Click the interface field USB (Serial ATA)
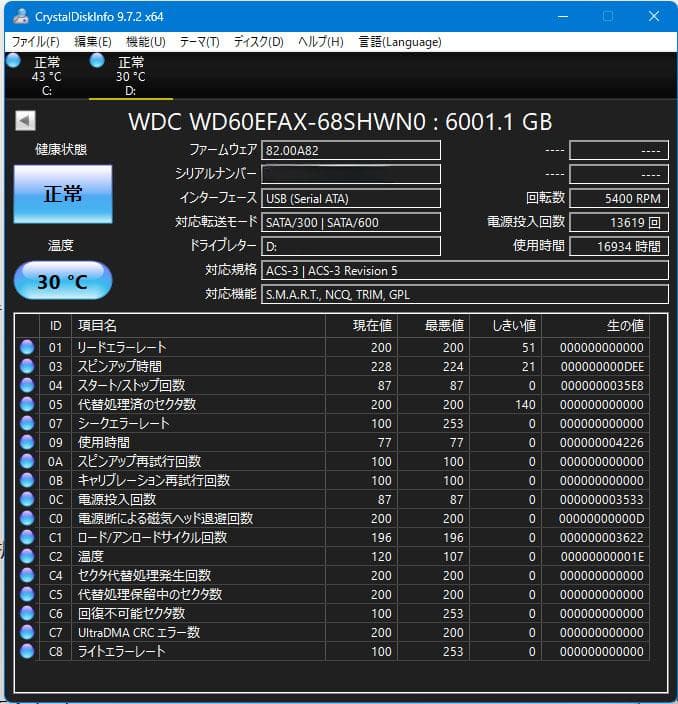 pos(351,198)
